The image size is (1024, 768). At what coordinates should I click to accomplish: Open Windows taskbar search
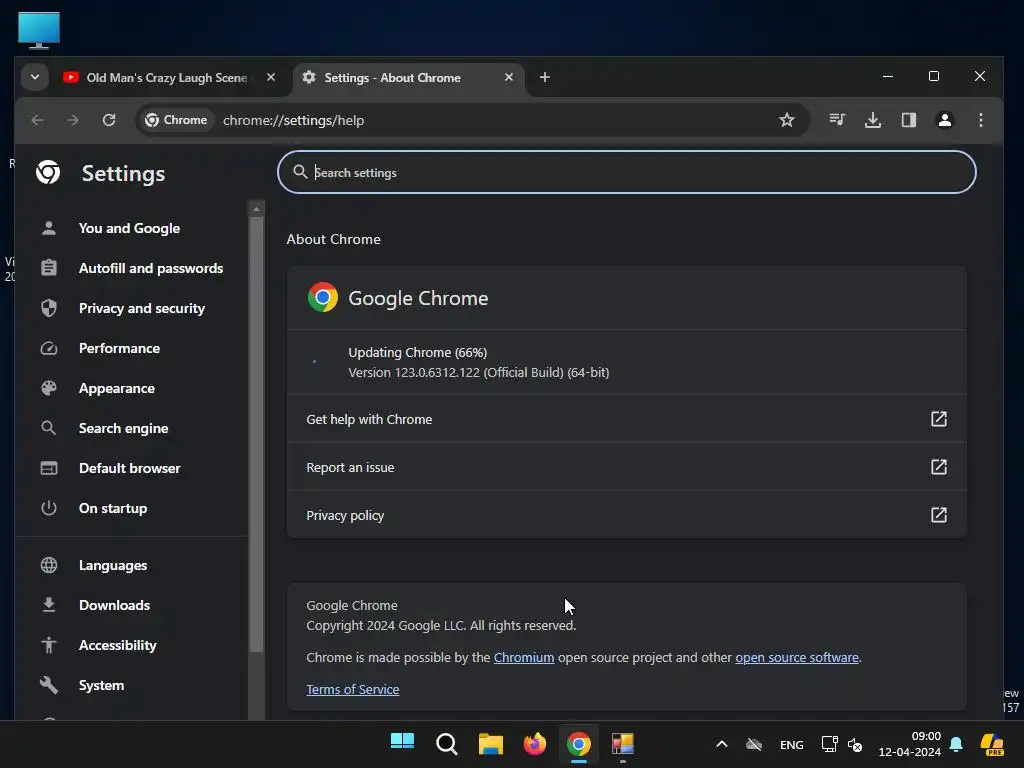click(x=447, y=744)
